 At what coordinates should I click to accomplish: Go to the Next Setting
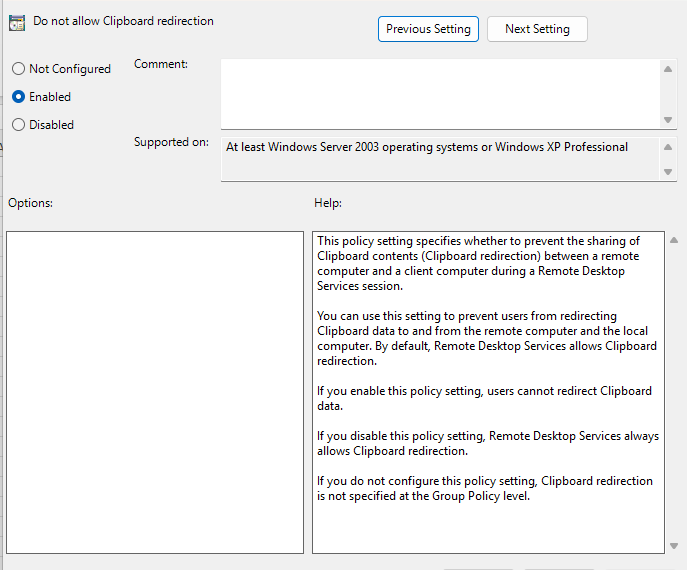(x=537, y=29)
